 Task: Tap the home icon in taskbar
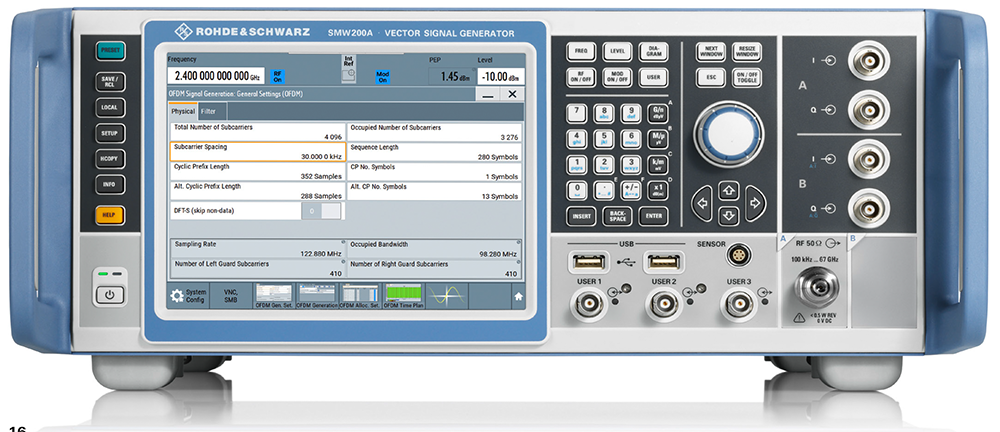(518, 297)
